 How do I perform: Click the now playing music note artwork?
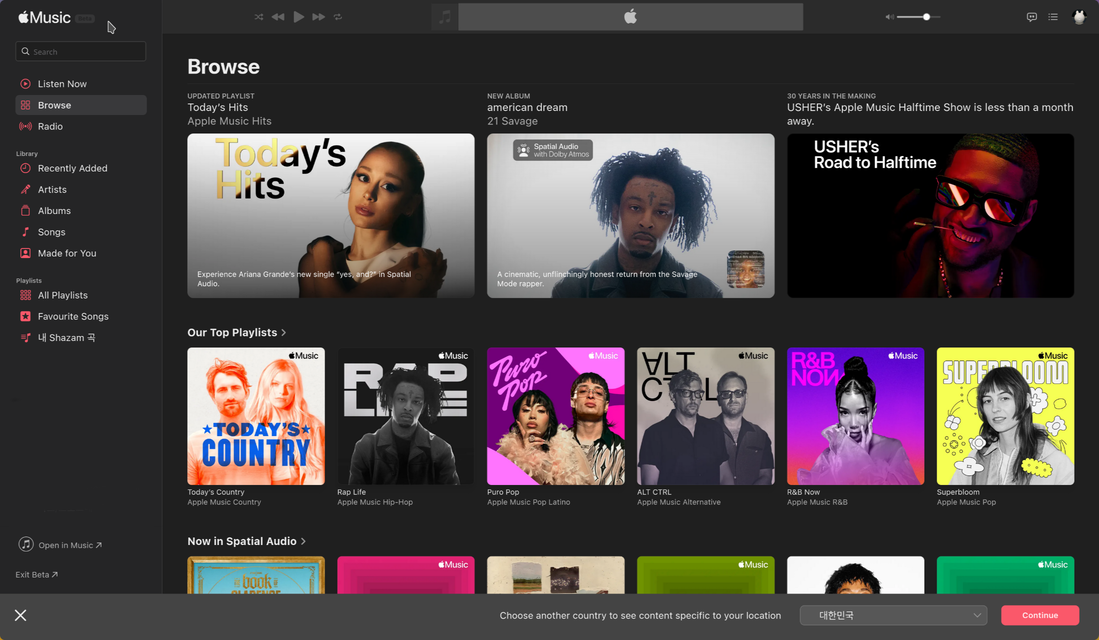pos(445,17)
